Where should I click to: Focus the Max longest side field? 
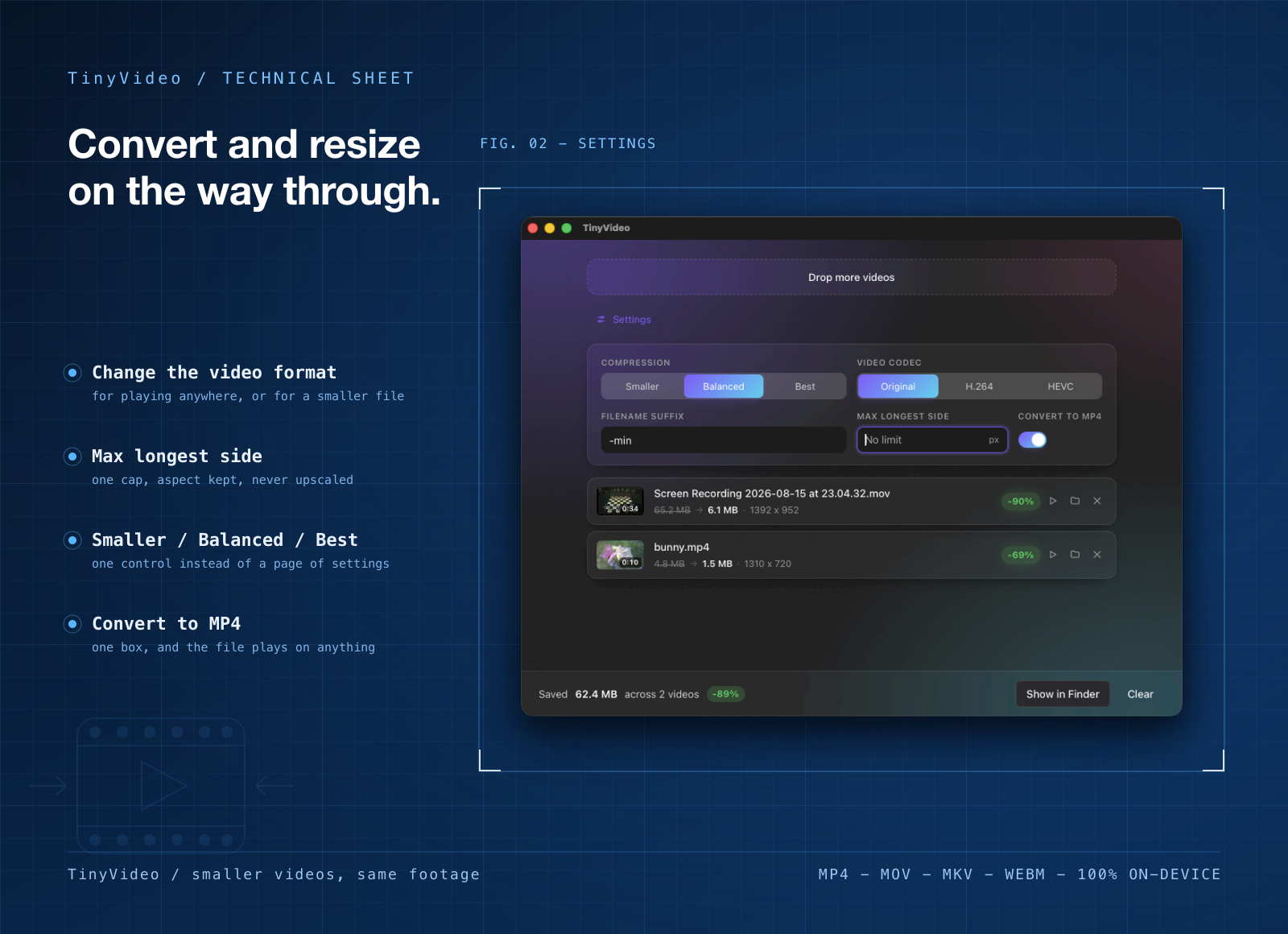932,440
